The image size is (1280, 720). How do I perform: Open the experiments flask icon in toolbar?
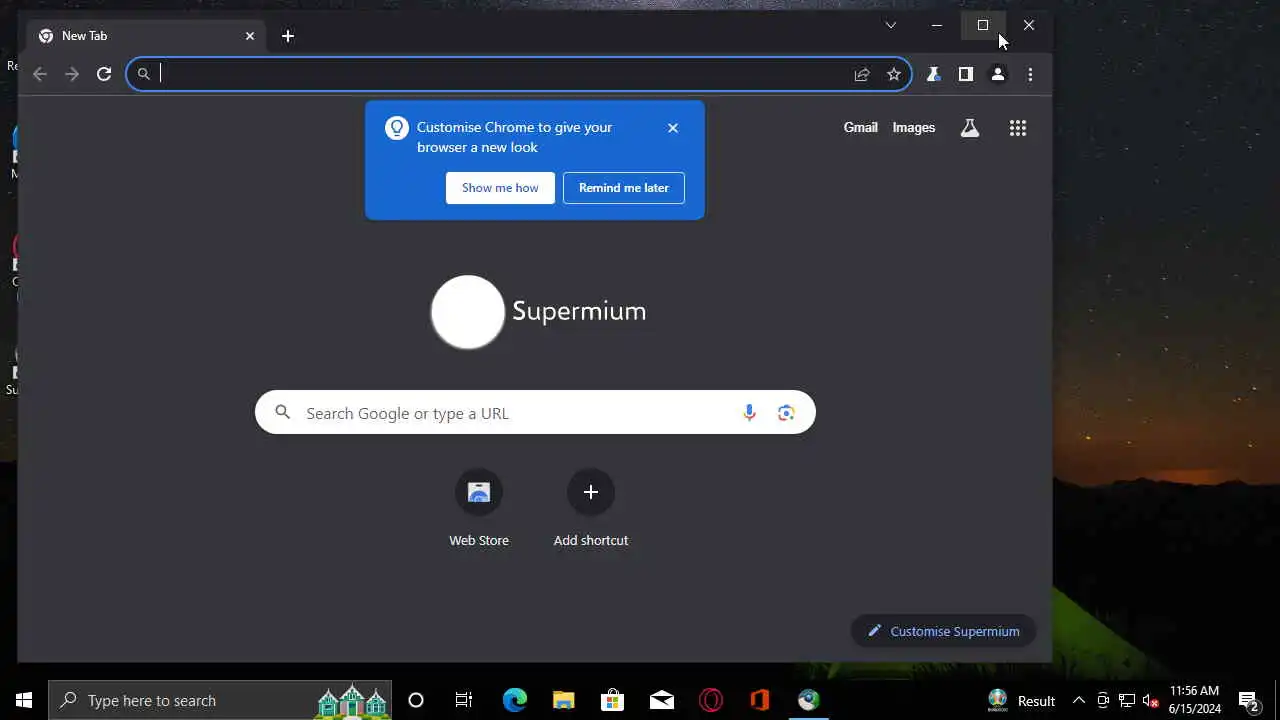933,74
